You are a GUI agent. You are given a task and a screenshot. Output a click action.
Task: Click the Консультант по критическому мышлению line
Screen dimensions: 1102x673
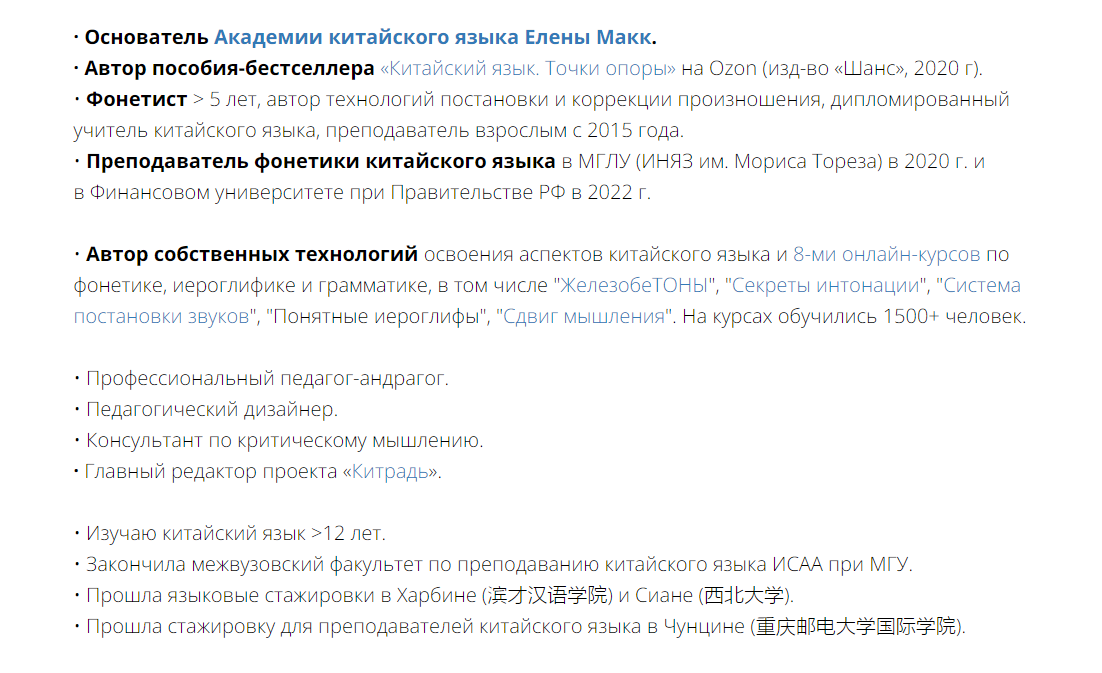pos(284,441)
